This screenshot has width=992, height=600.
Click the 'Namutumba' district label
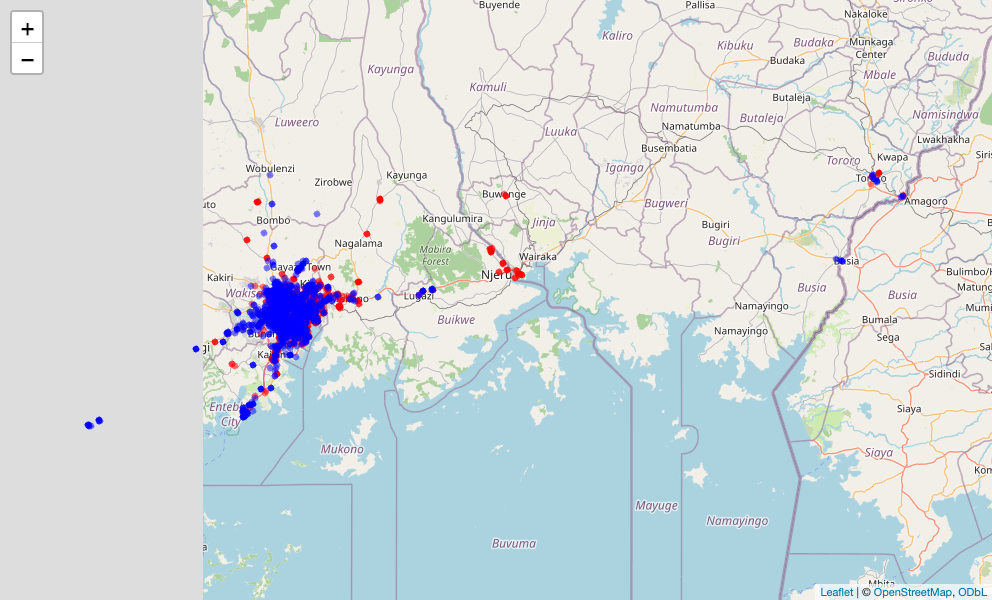pos(684,108)
